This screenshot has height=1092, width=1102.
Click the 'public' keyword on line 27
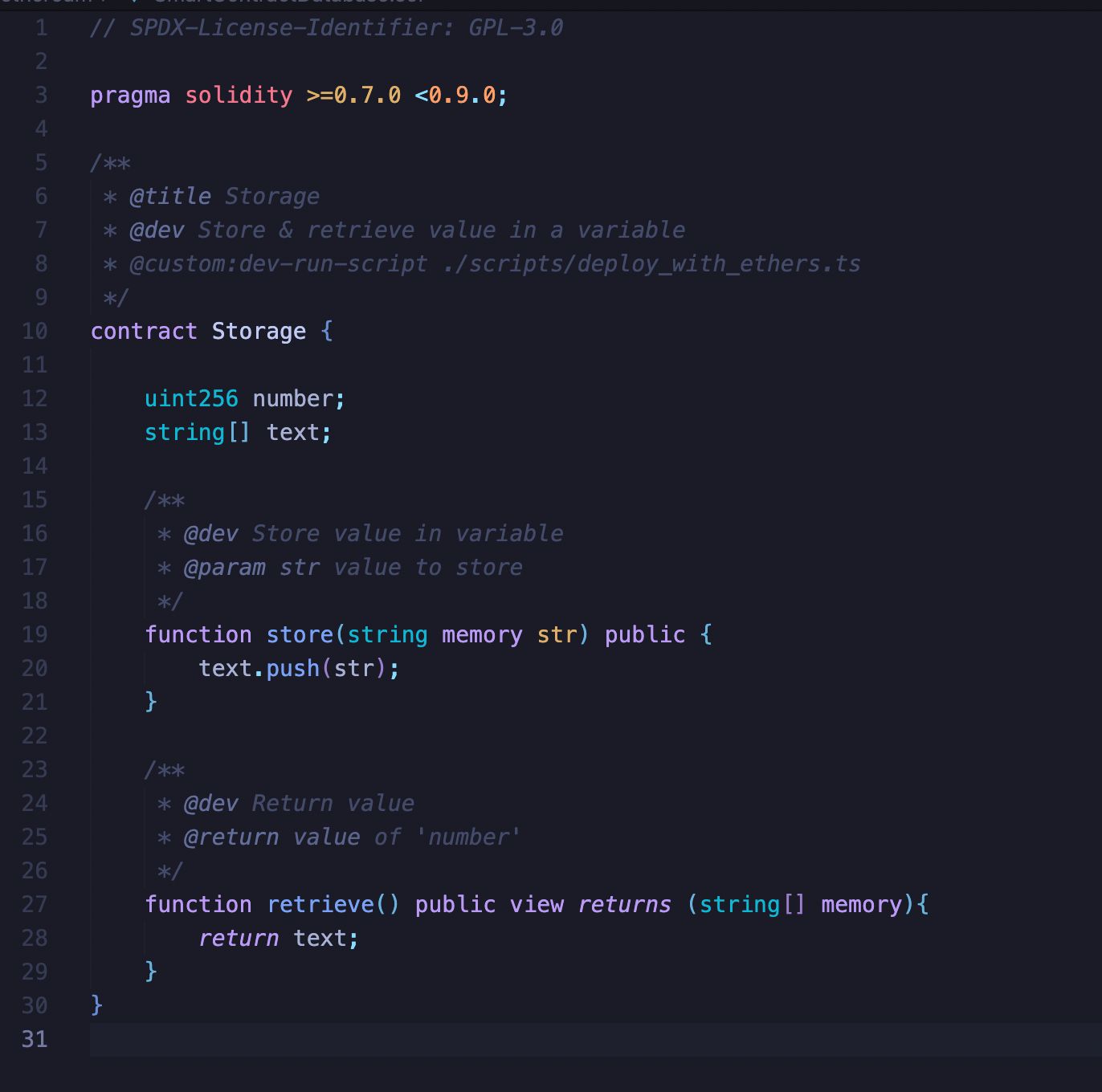tap(455, 905)
